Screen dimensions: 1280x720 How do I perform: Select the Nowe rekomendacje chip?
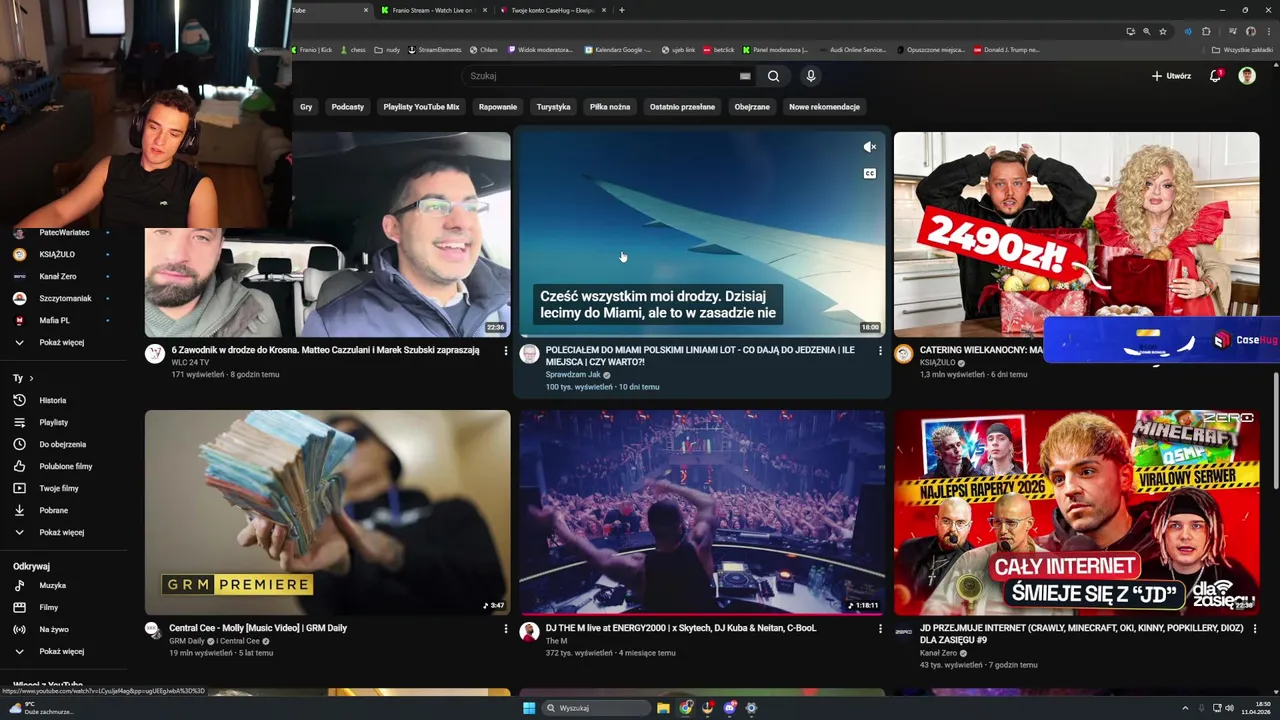824,107
